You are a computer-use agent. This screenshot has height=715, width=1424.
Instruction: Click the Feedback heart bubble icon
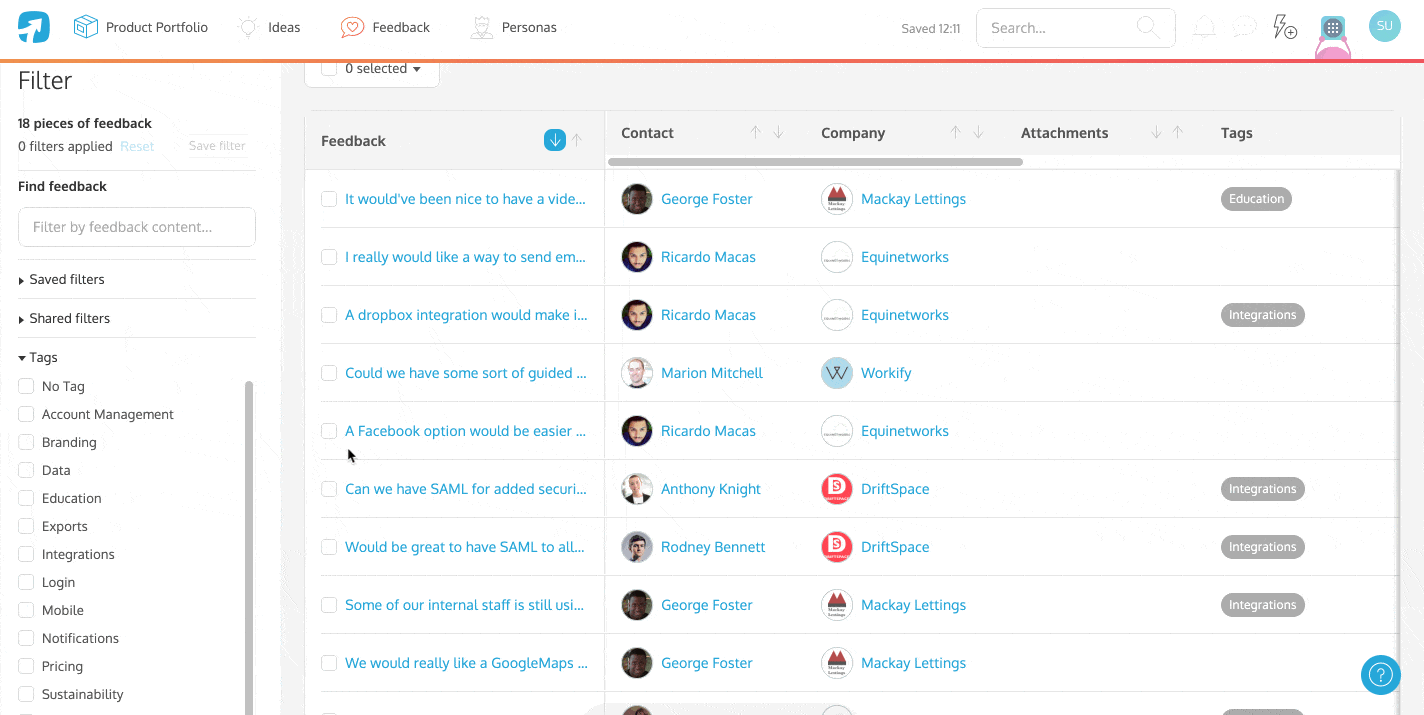coord(352,27)
